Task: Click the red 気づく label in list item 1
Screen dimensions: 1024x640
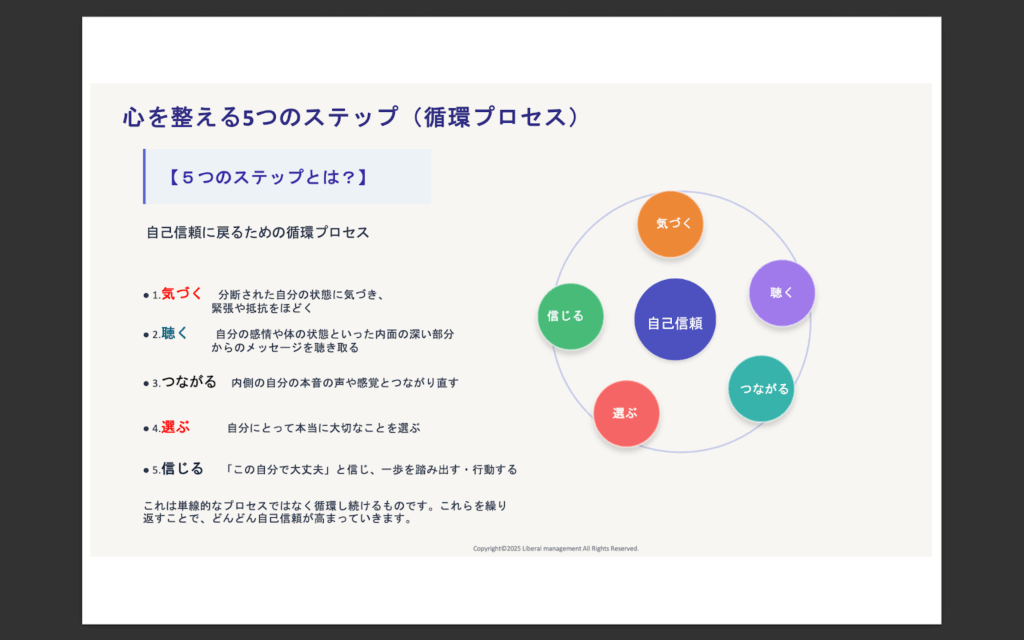Action: [182, 294]
